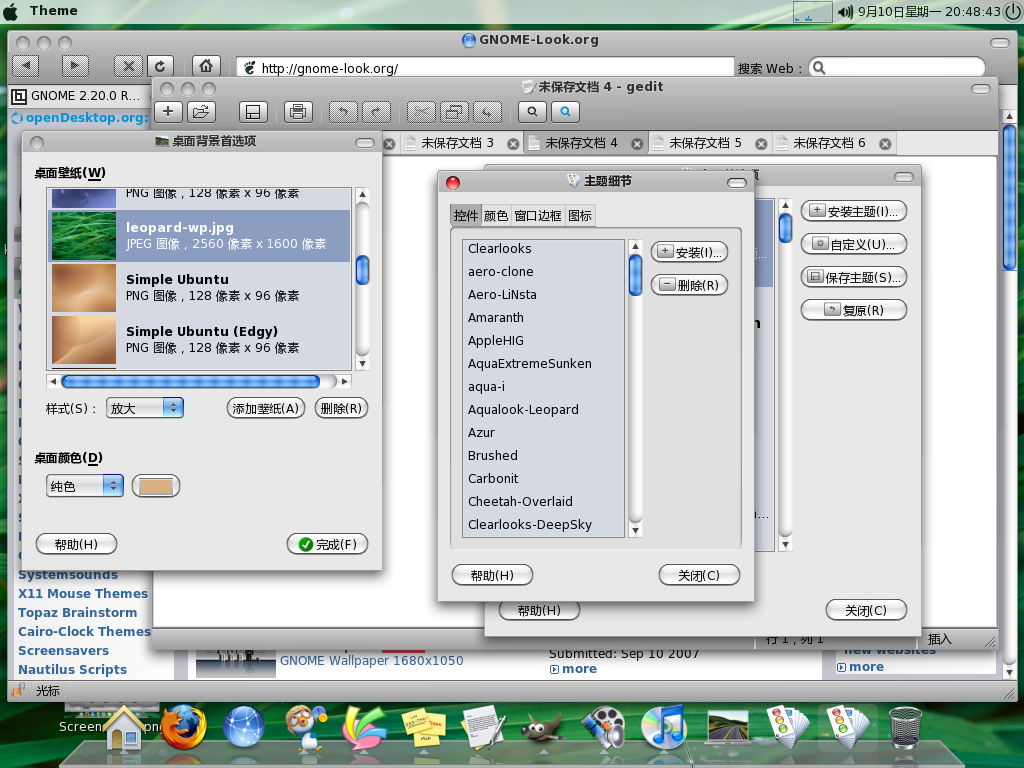Stop loading the page in the browser

coord(128,66)
